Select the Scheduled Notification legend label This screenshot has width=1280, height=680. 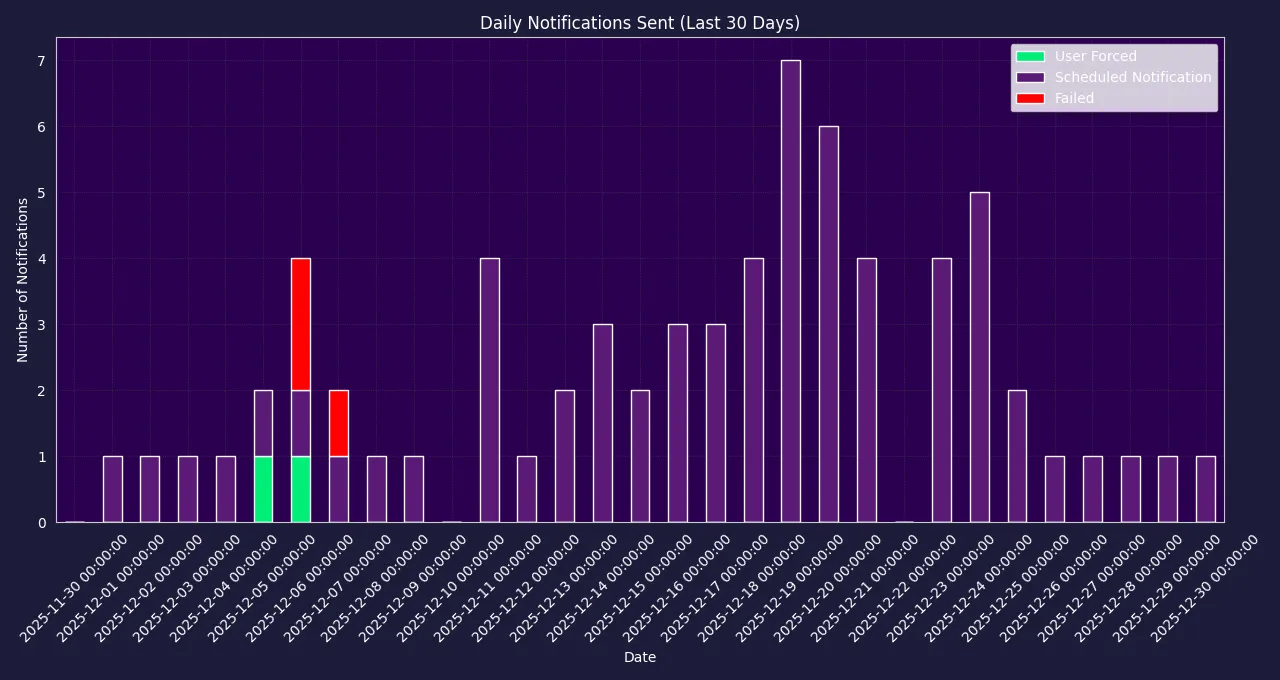pyautogui.click(x=1133, y=77)
